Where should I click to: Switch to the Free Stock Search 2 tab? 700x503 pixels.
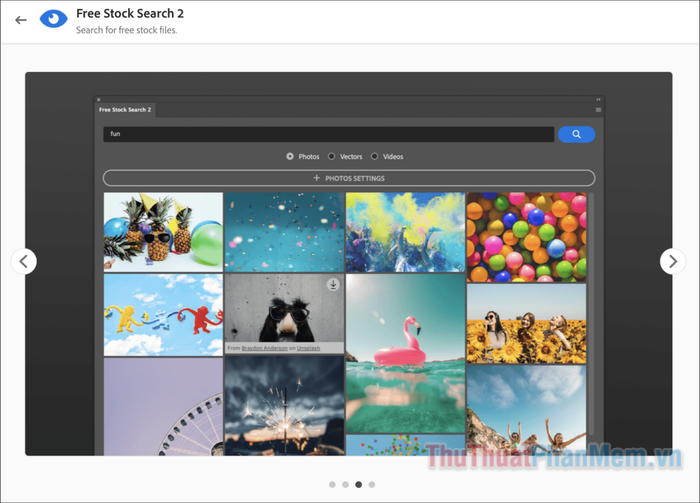125,110
